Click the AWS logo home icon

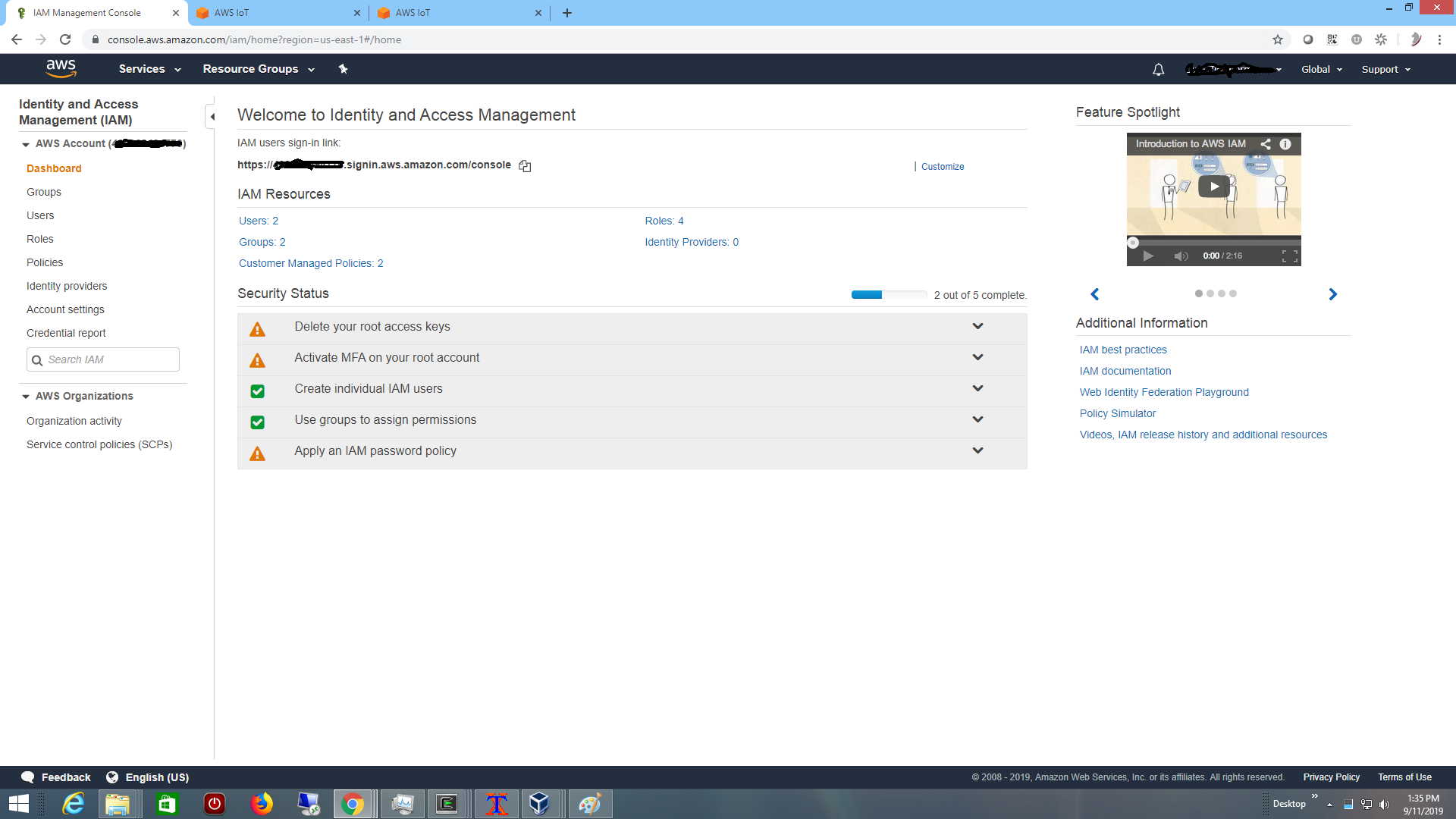(61, 68)
